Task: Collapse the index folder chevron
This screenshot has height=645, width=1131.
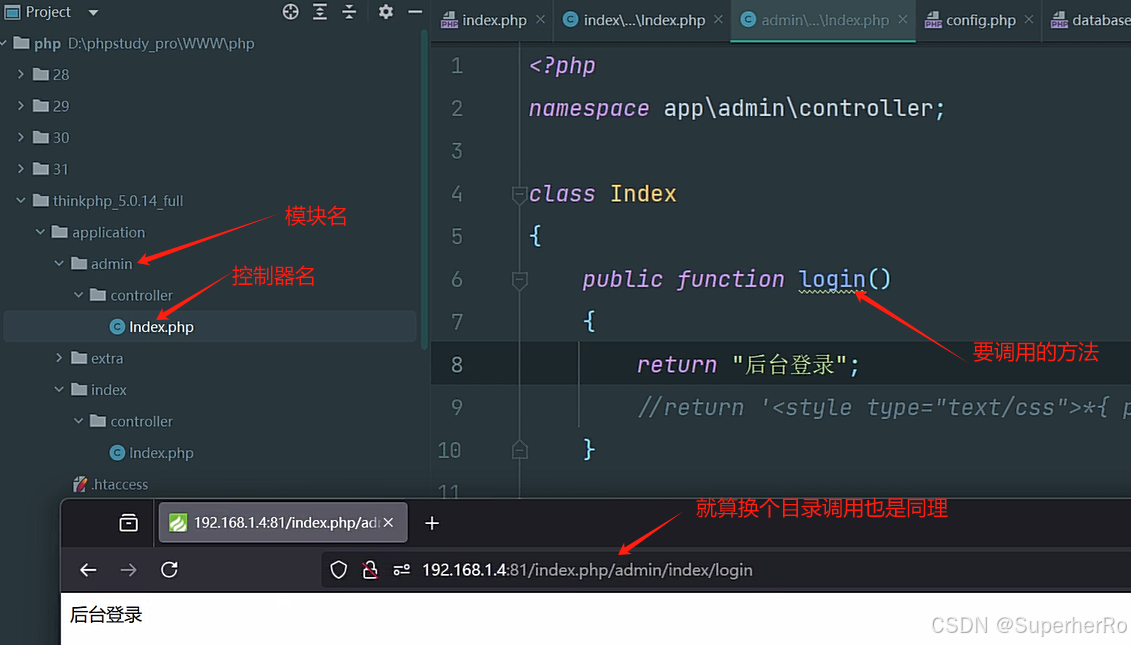Action: 59,390
